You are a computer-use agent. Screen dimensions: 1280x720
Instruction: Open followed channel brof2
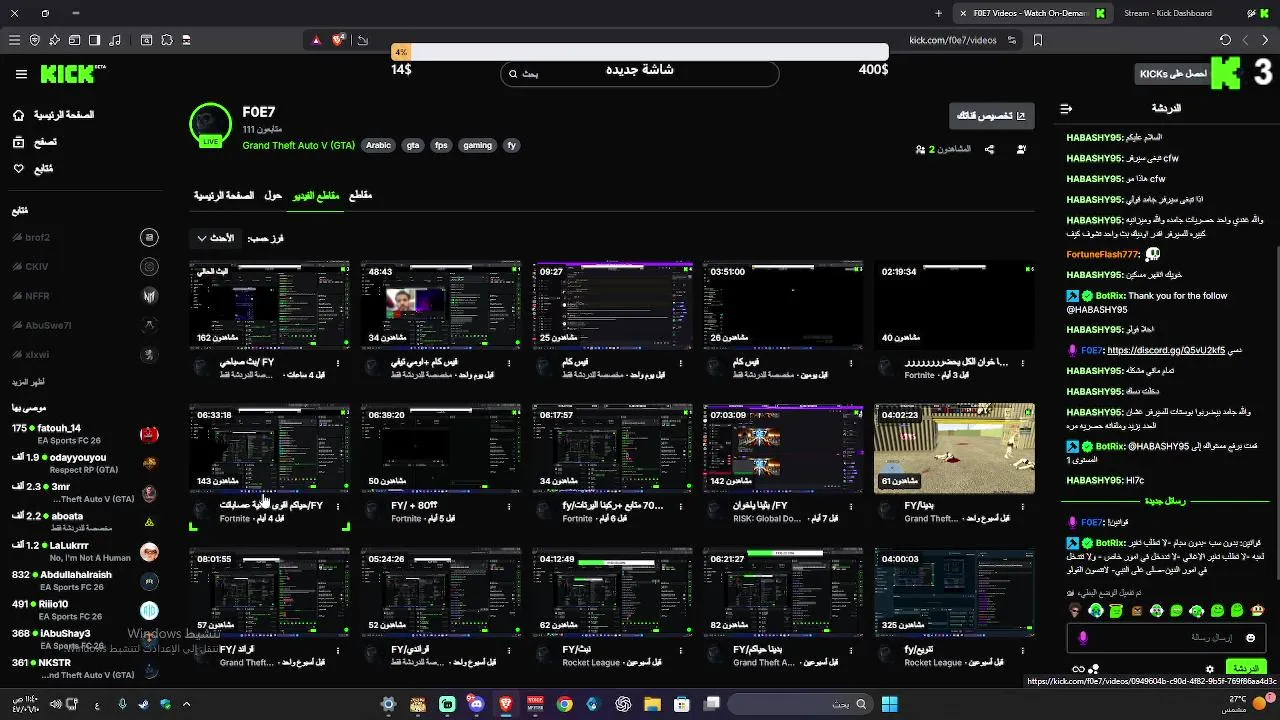[85, 237]
